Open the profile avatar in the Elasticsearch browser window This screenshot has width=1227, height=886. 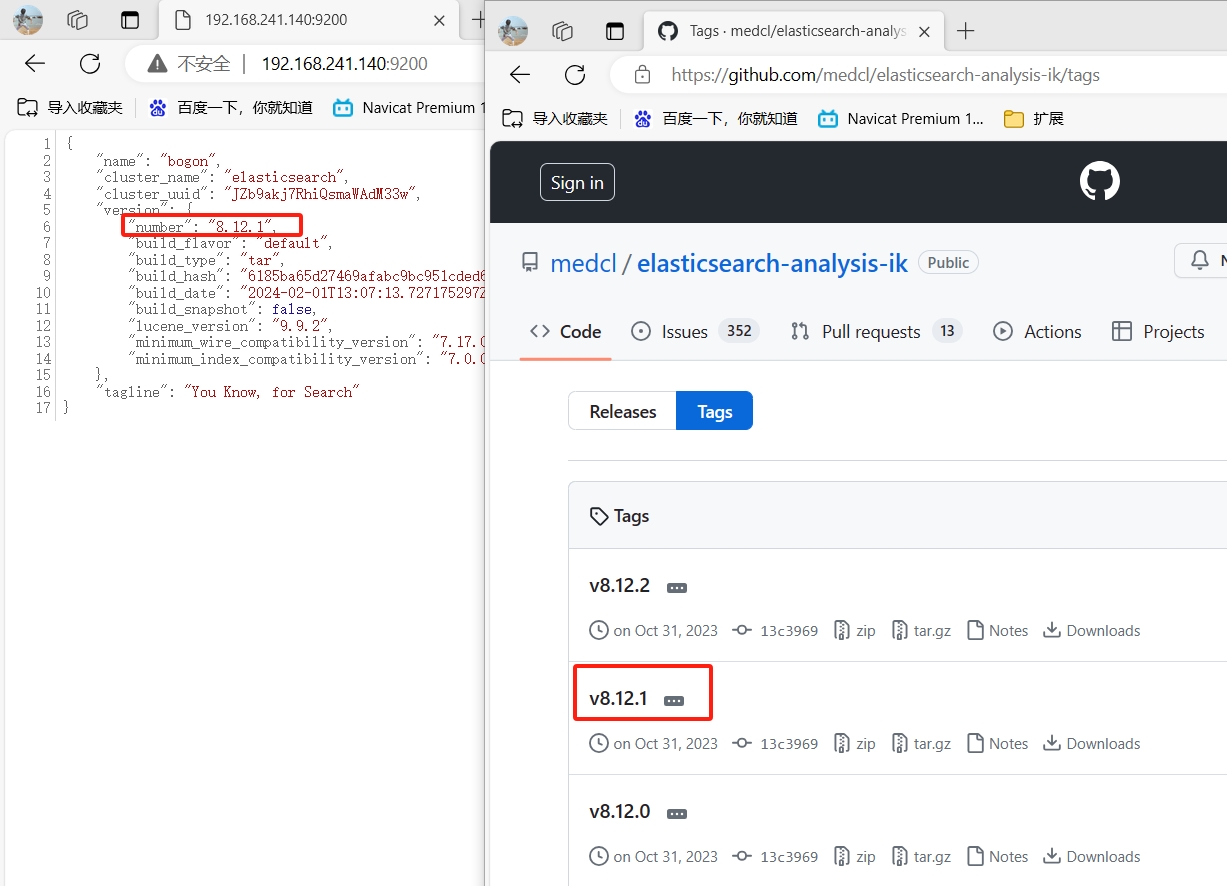tap(28, 20)
